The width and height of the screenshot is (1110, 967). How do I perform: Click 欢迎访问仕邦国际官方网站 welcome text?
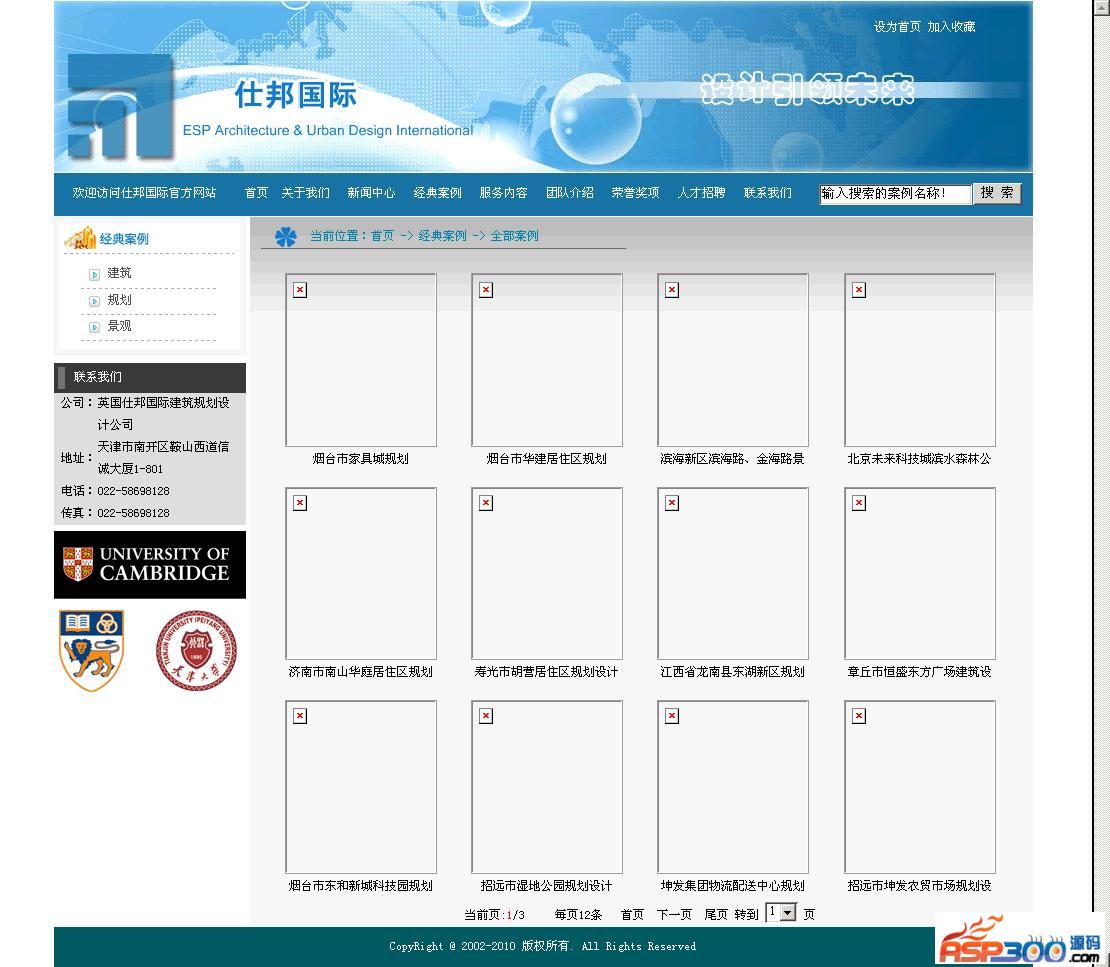(144, 193)
